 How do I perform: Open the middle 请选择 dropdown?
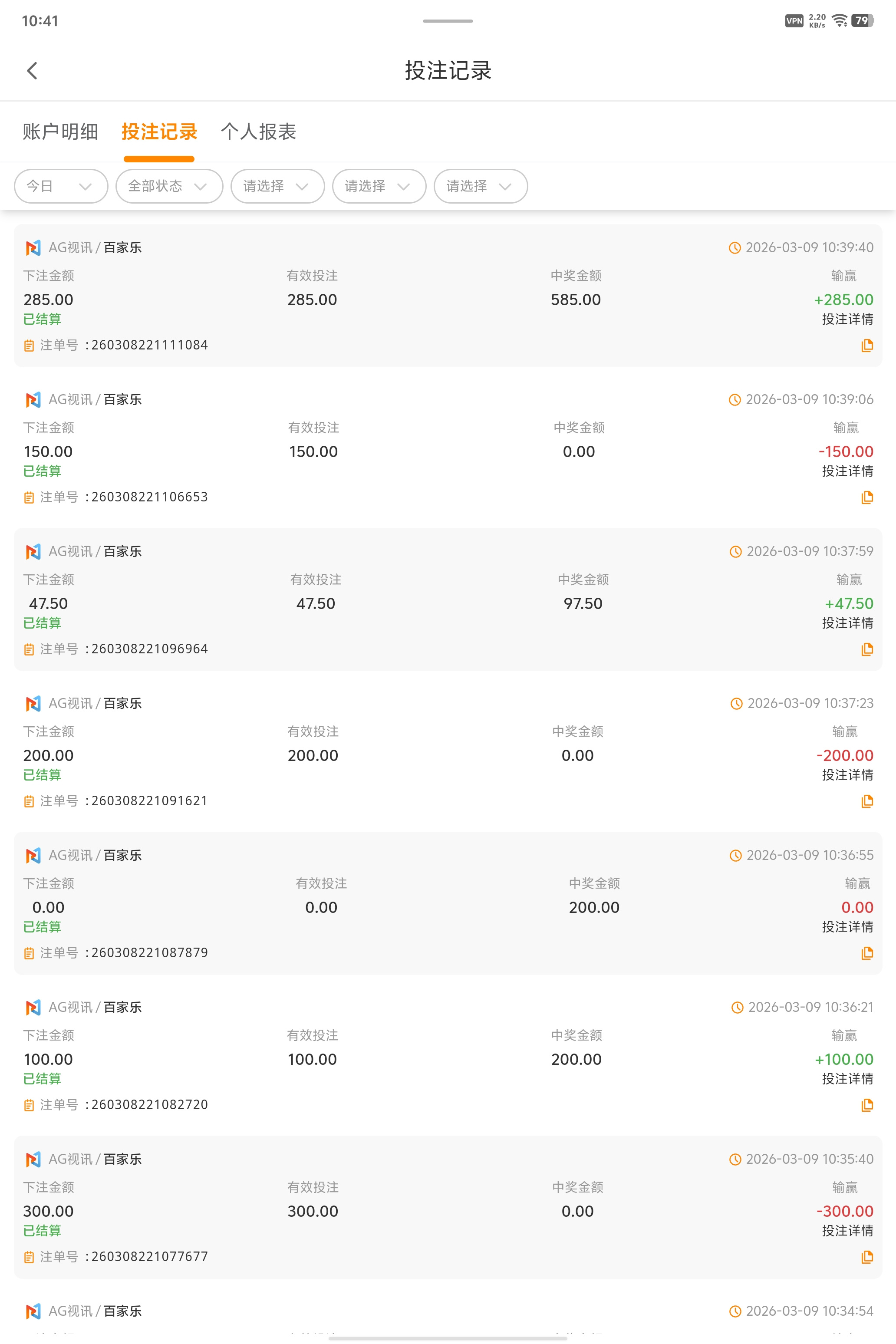click(379, 186)
